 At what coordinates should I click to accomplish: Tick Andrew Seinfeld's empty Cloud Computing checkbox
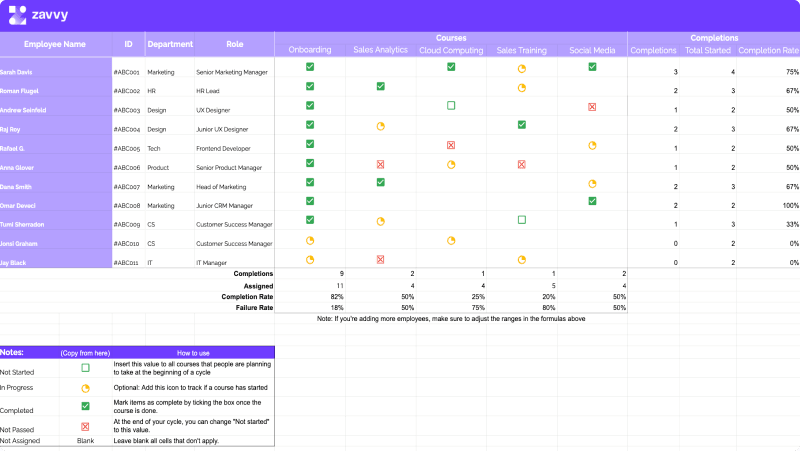pos(451,106)
